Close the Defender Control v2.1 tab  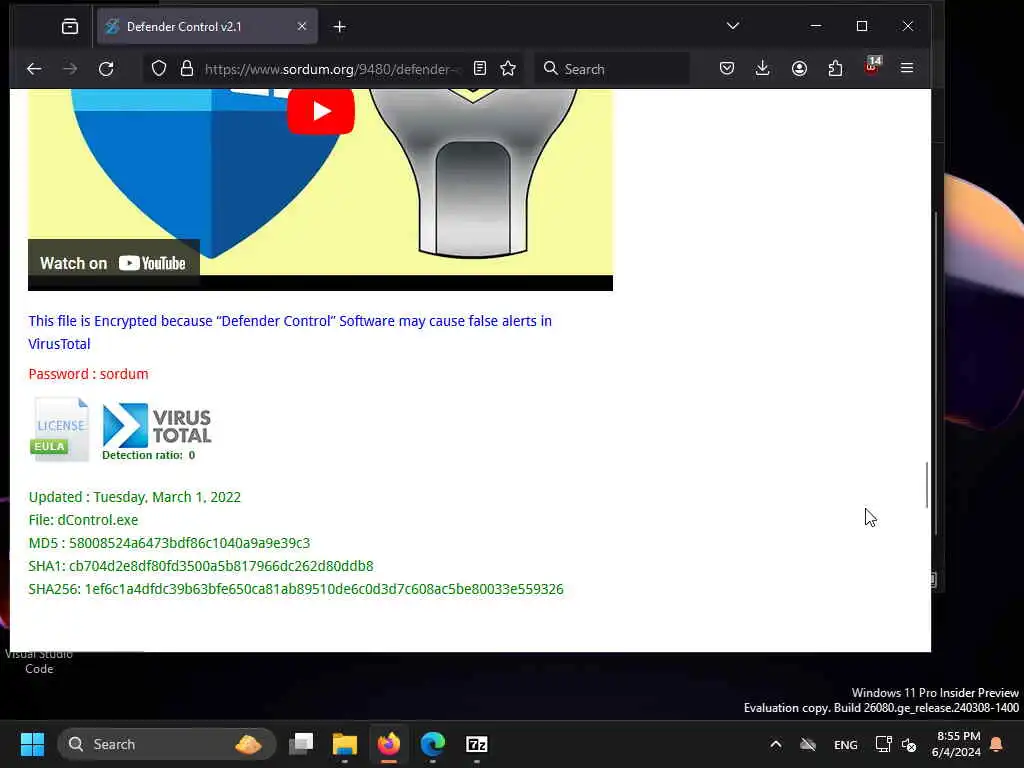pyautogui.click(x=302, y=26)
